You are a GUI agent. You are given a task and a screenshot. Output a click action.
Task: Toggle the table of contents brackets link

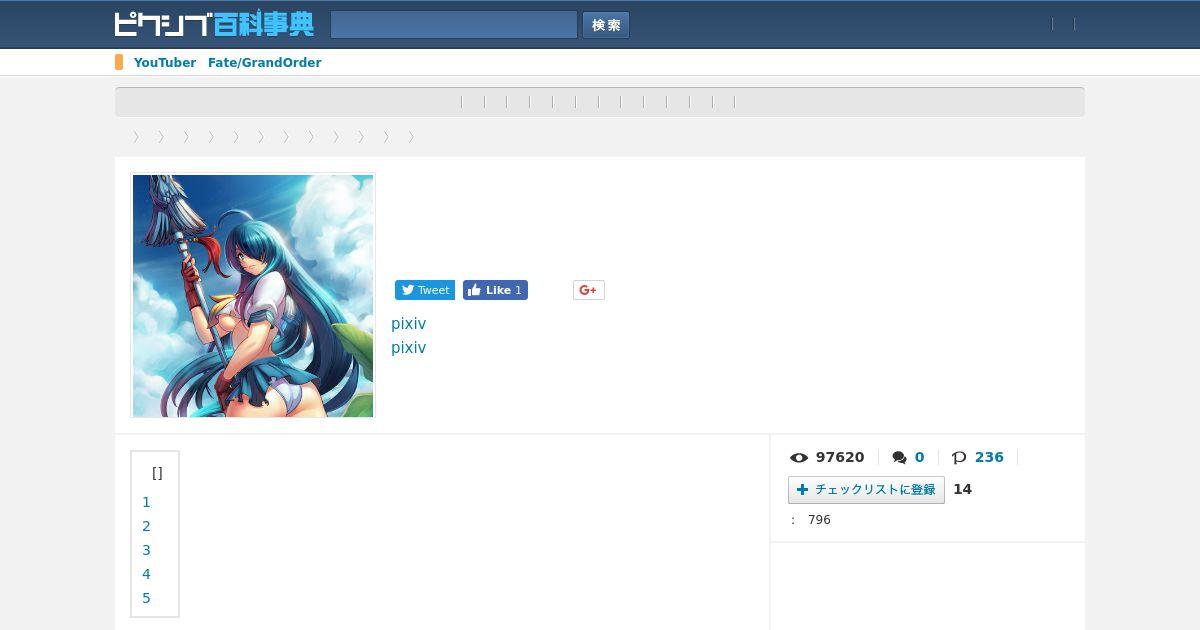(x=157, y=473)
